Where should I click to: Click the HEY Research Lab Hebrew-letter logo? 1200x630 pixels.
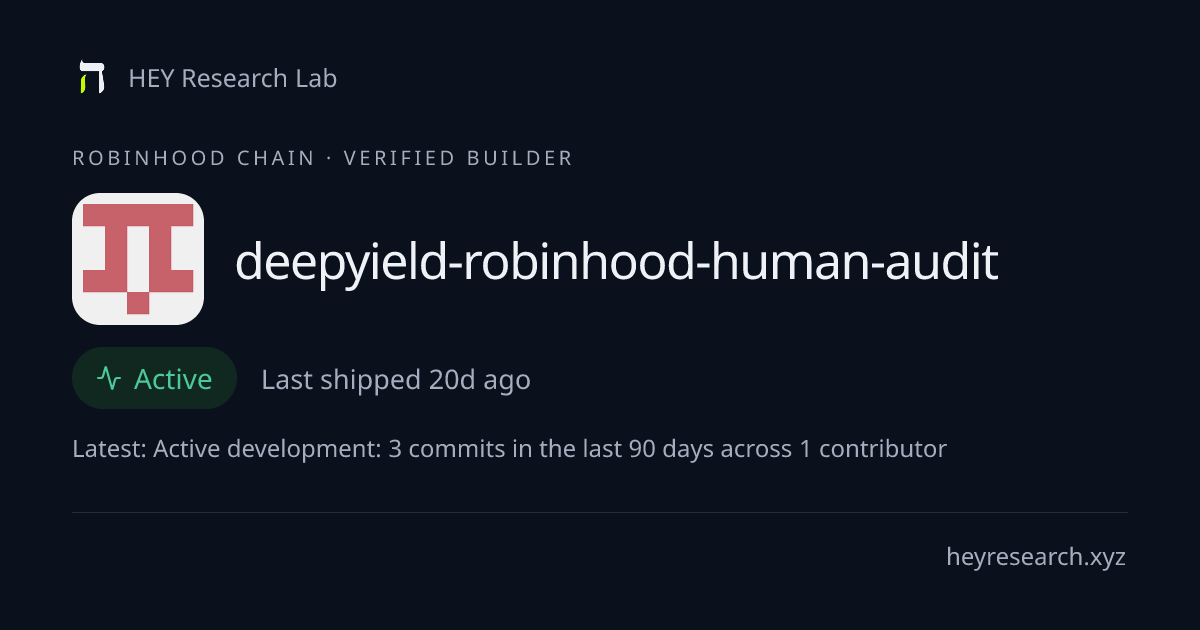(92, 78)
